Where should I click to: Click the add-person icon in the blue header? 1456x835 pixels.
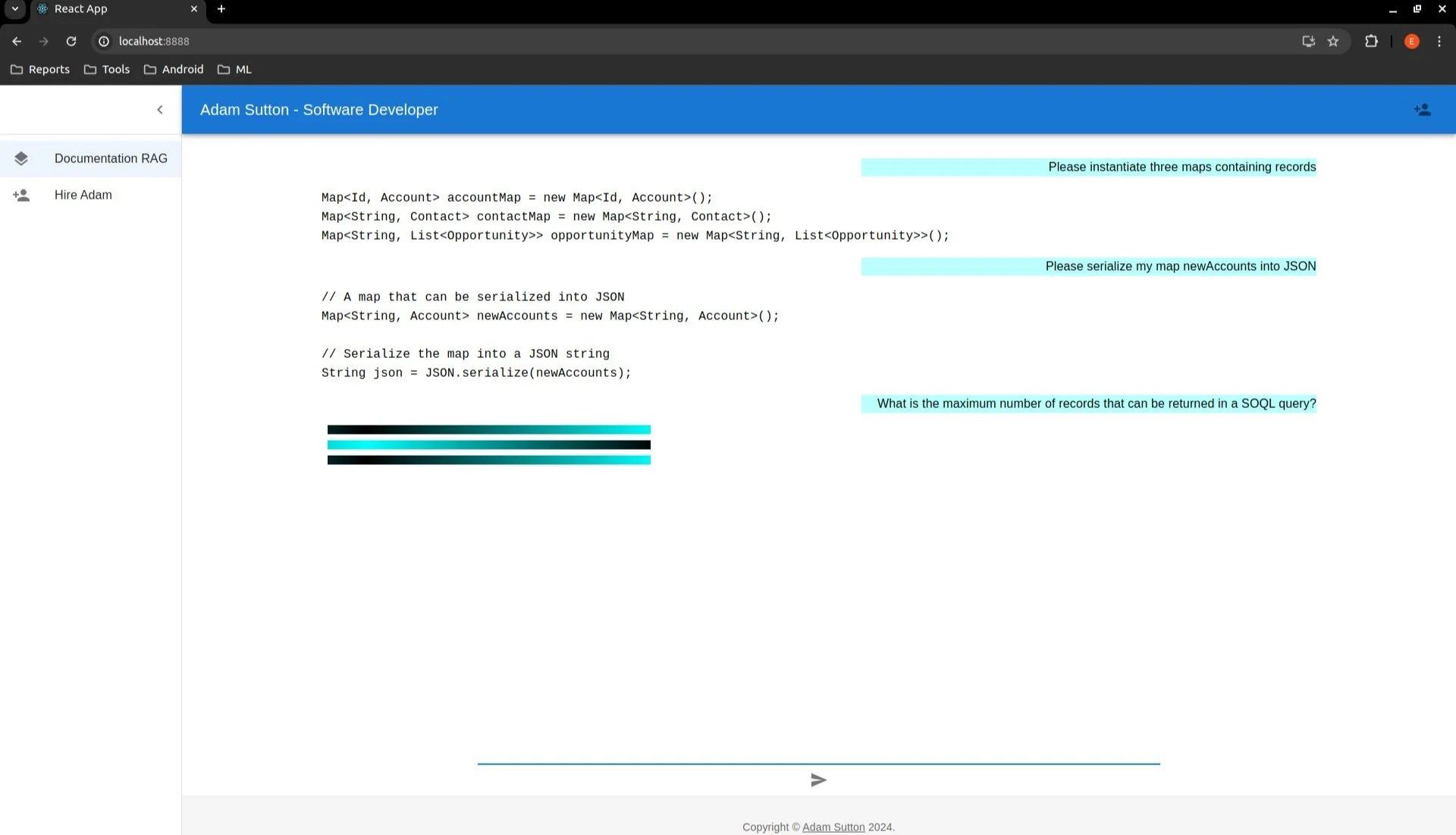pyautogui.click(x=1423, y=109)
